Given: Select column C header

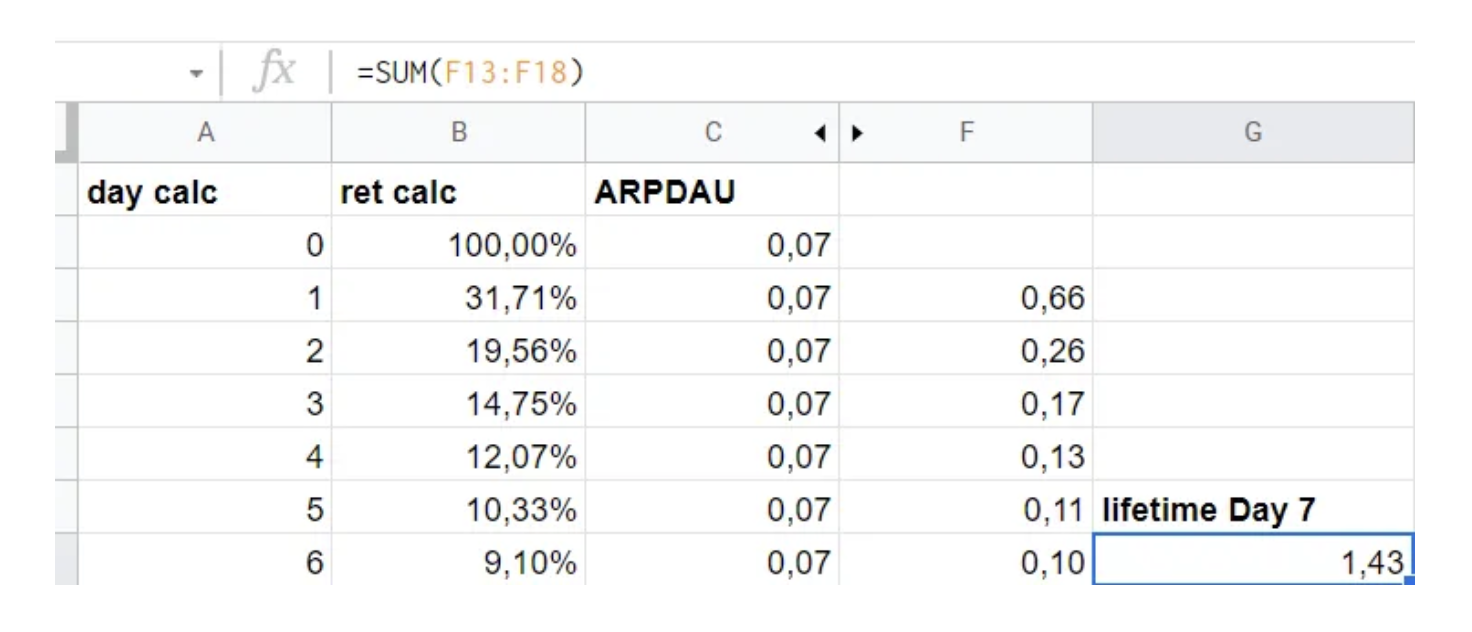Looking at the screenshot, I should [x=712, y=133].
